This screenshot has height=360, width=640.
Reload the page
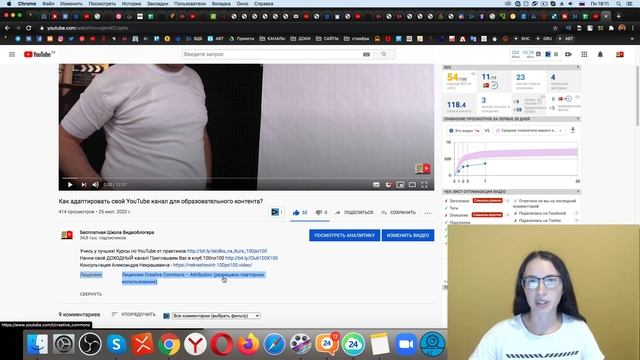tap(29, 28)
